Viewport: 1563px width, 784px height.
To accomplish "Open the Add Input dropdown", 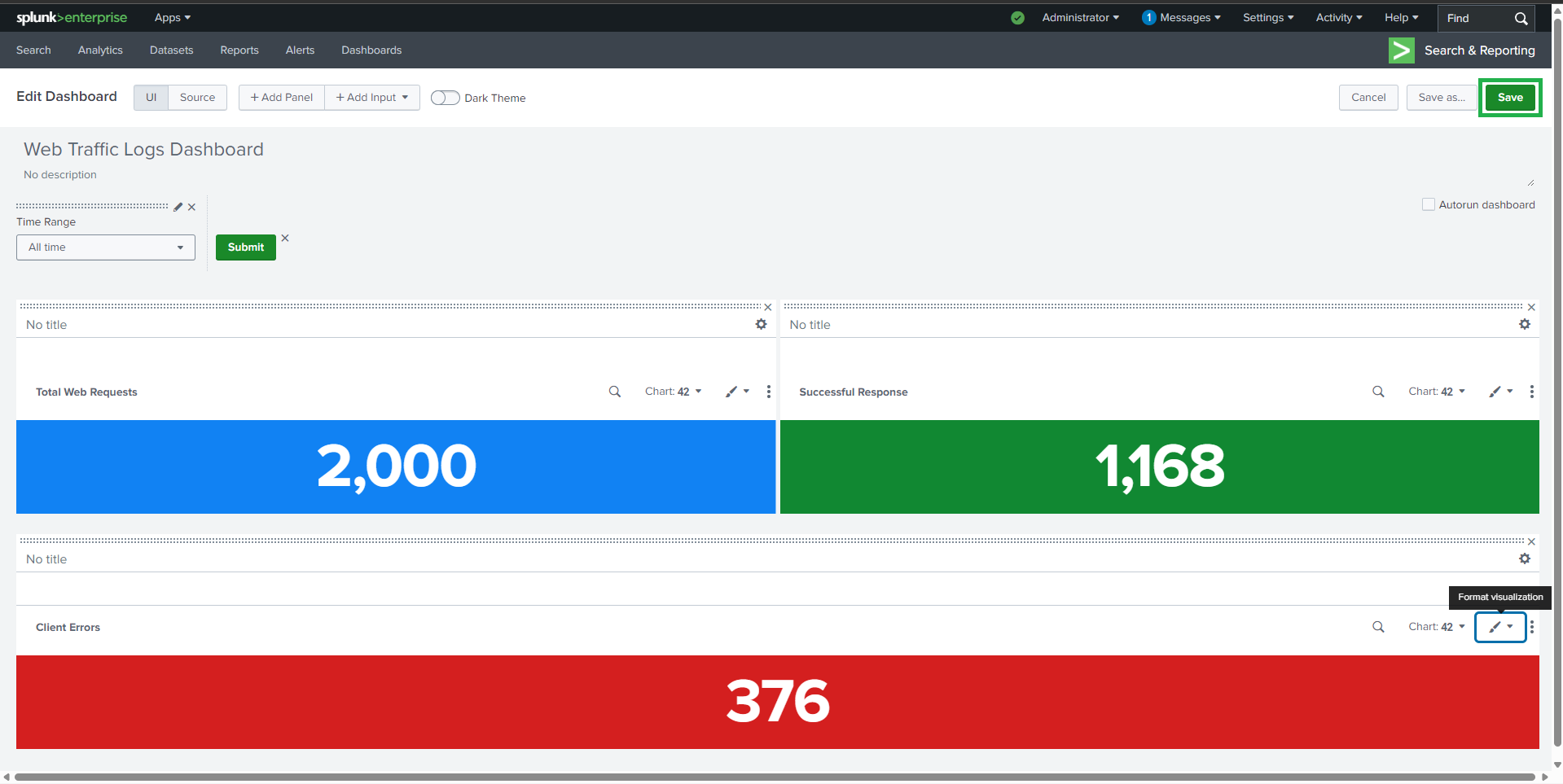I will coord(372,98).
